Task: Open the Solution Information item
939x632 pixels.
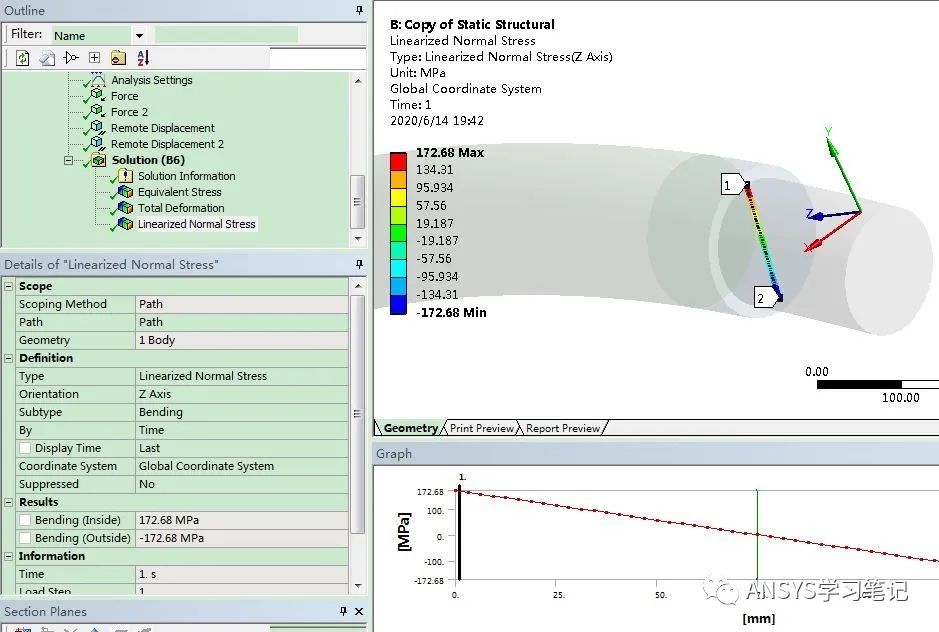Action: pos(186,176)
